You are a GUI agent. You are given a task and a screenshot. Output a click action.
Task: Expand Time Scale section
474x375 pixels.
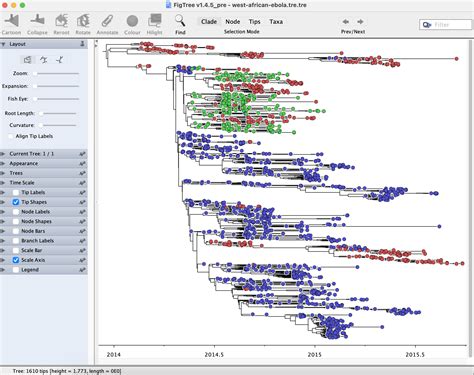pos(3,183)
